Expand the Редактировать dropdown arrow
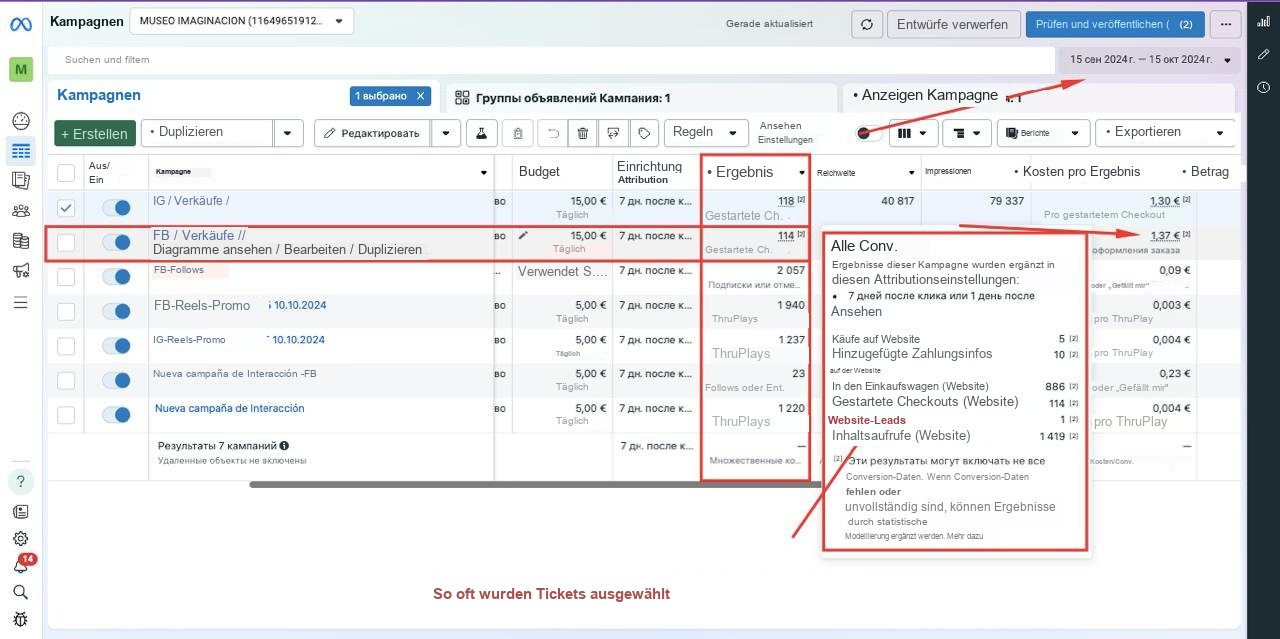This screenshot has height=639, width=1280. pyautogui.click(x=447, y=132)
